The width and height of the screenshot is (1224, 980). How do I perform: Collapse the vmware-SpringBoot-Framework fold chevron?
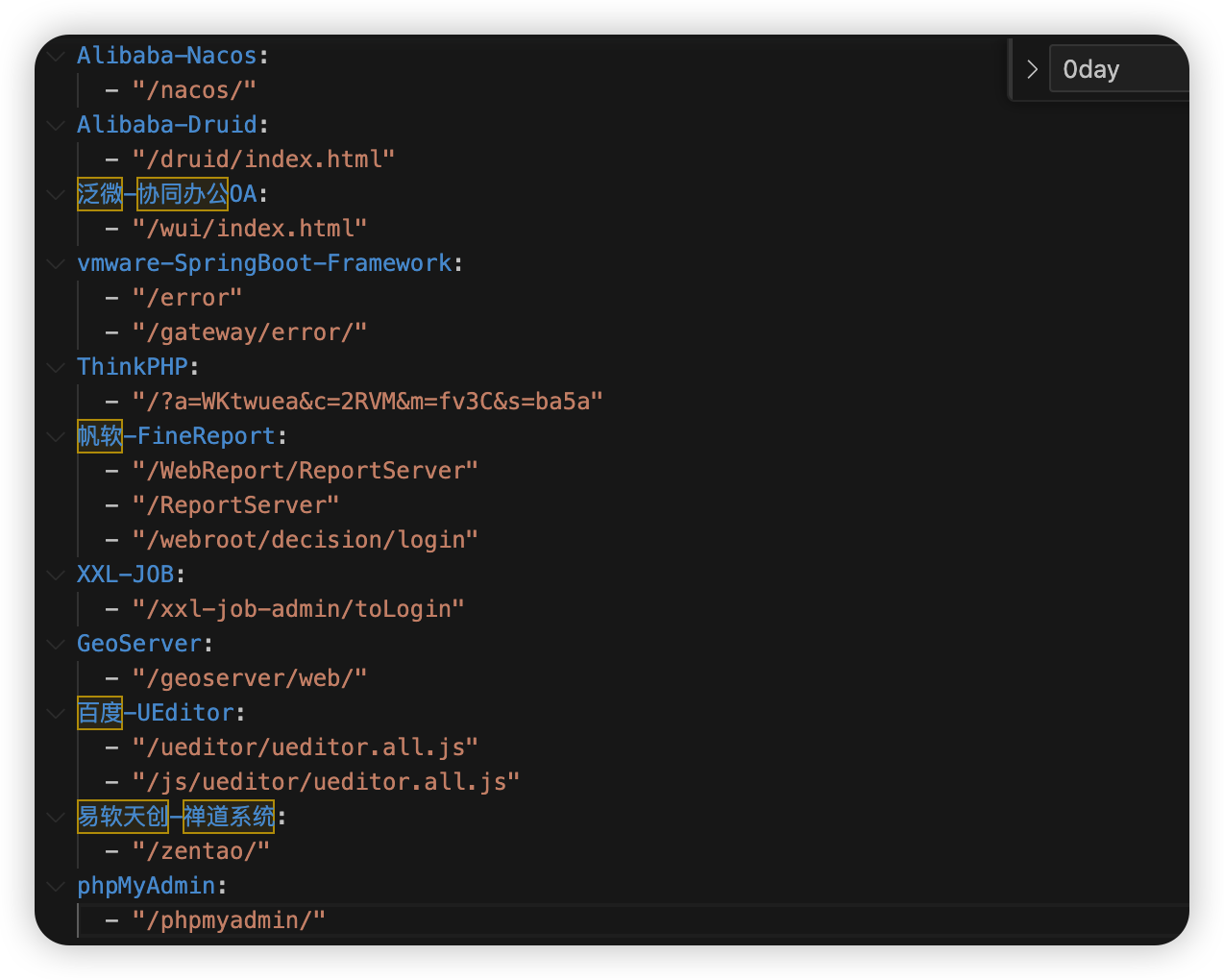56,263
